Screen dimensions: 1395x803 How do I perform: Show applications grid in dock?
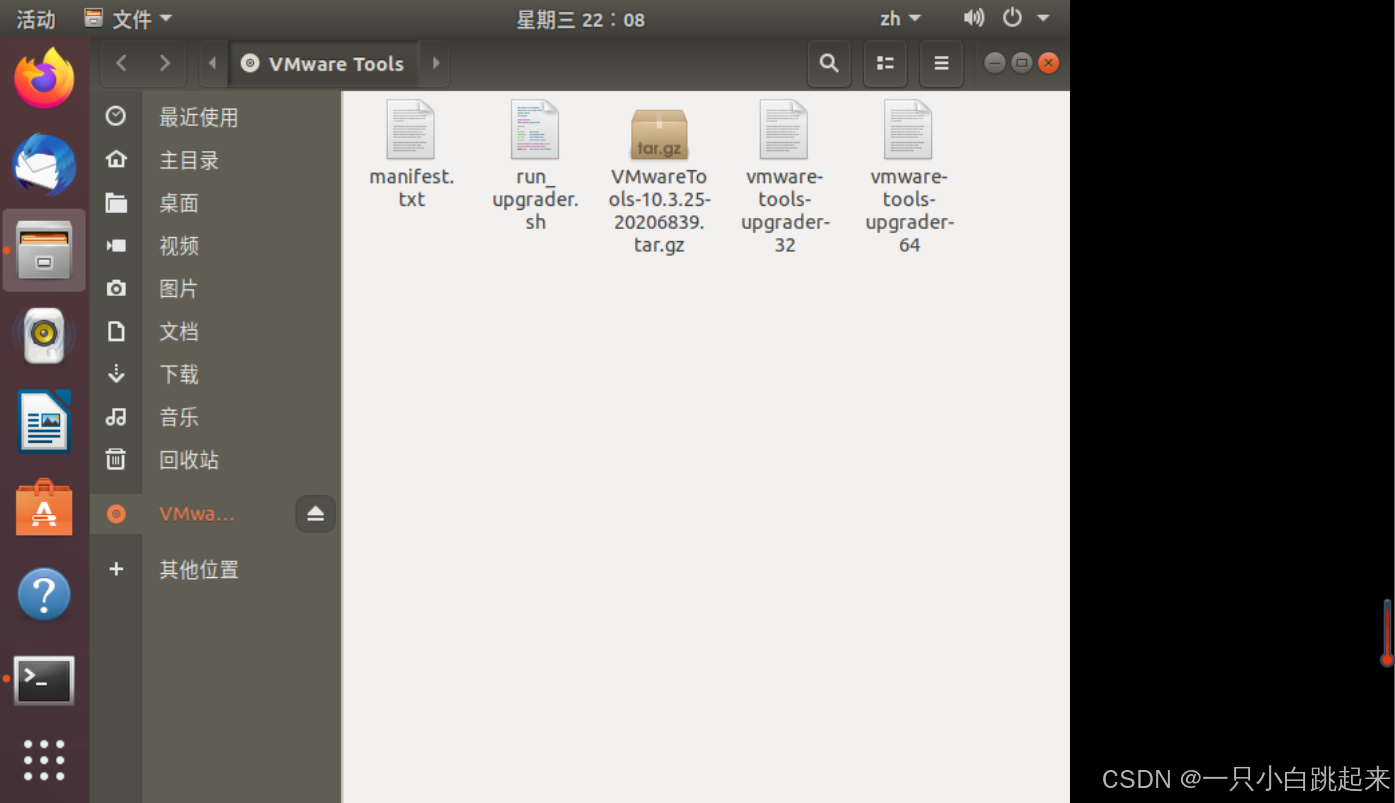point(44,760)
